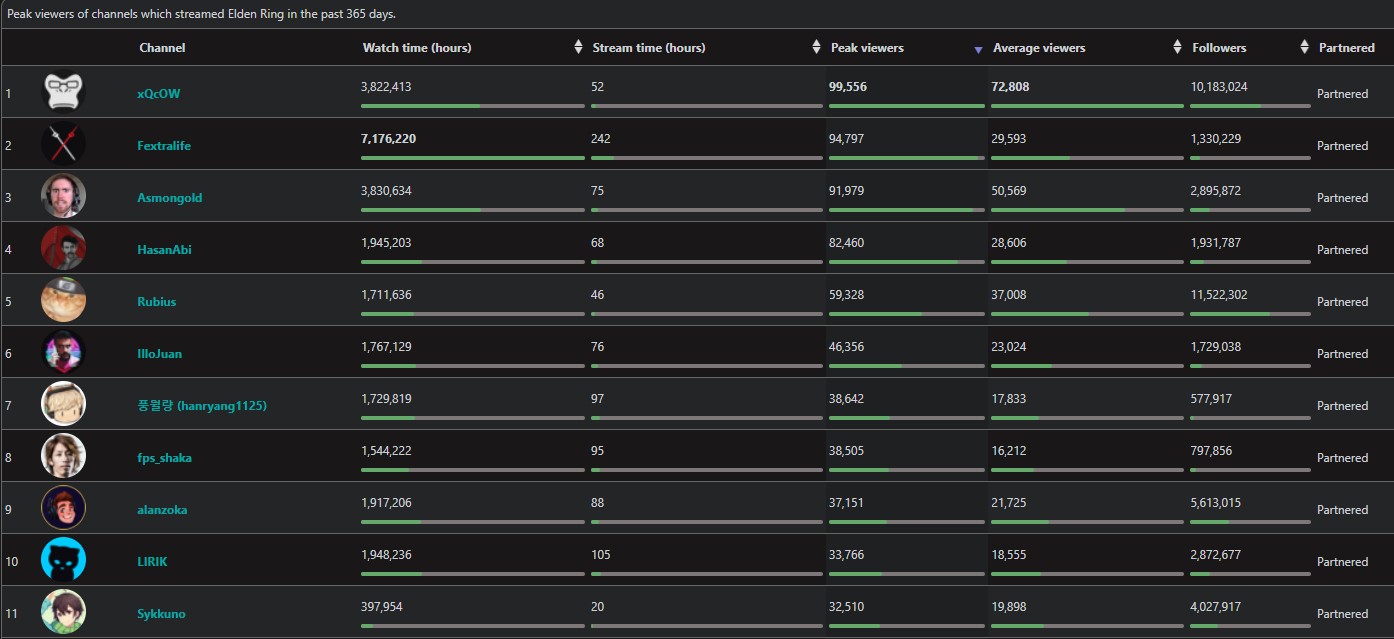Click the Elden Ring peak viewers caption
The image size is (1394, 639).
[201, 14]
